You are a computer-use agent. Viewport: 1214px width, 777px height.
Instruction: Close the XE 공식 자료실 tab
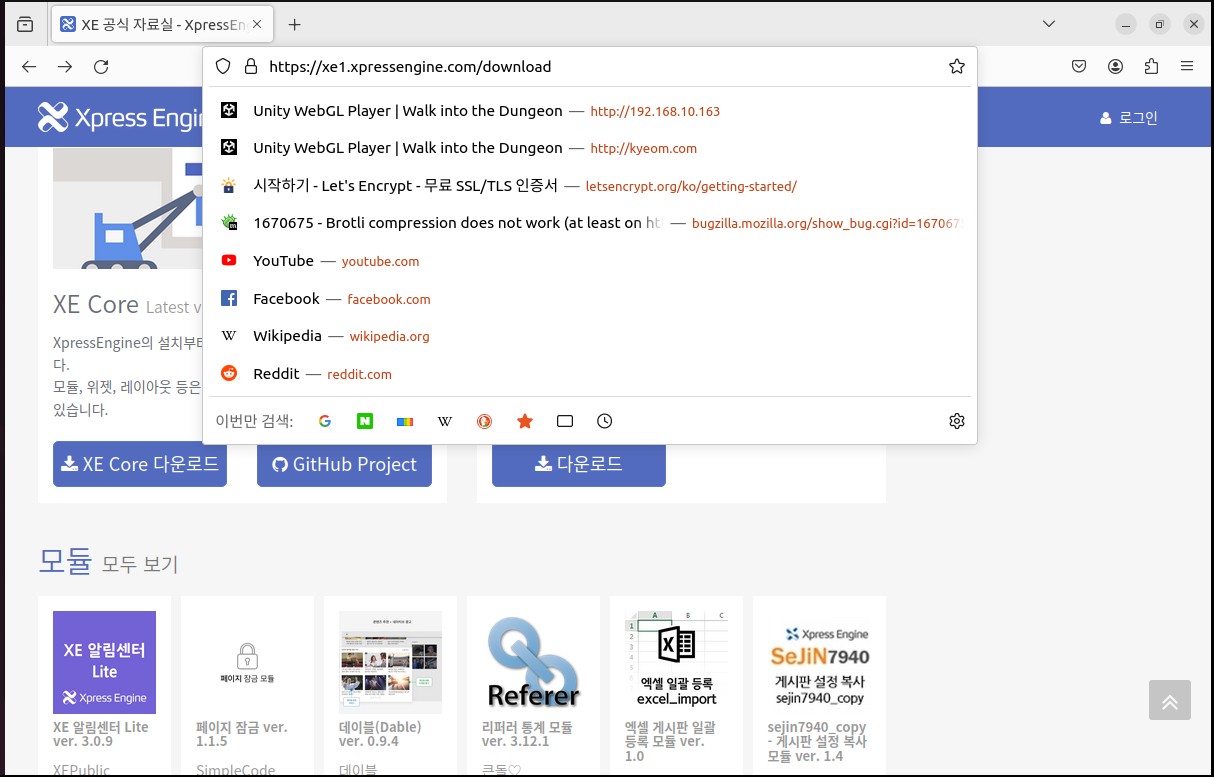point(257,24)
